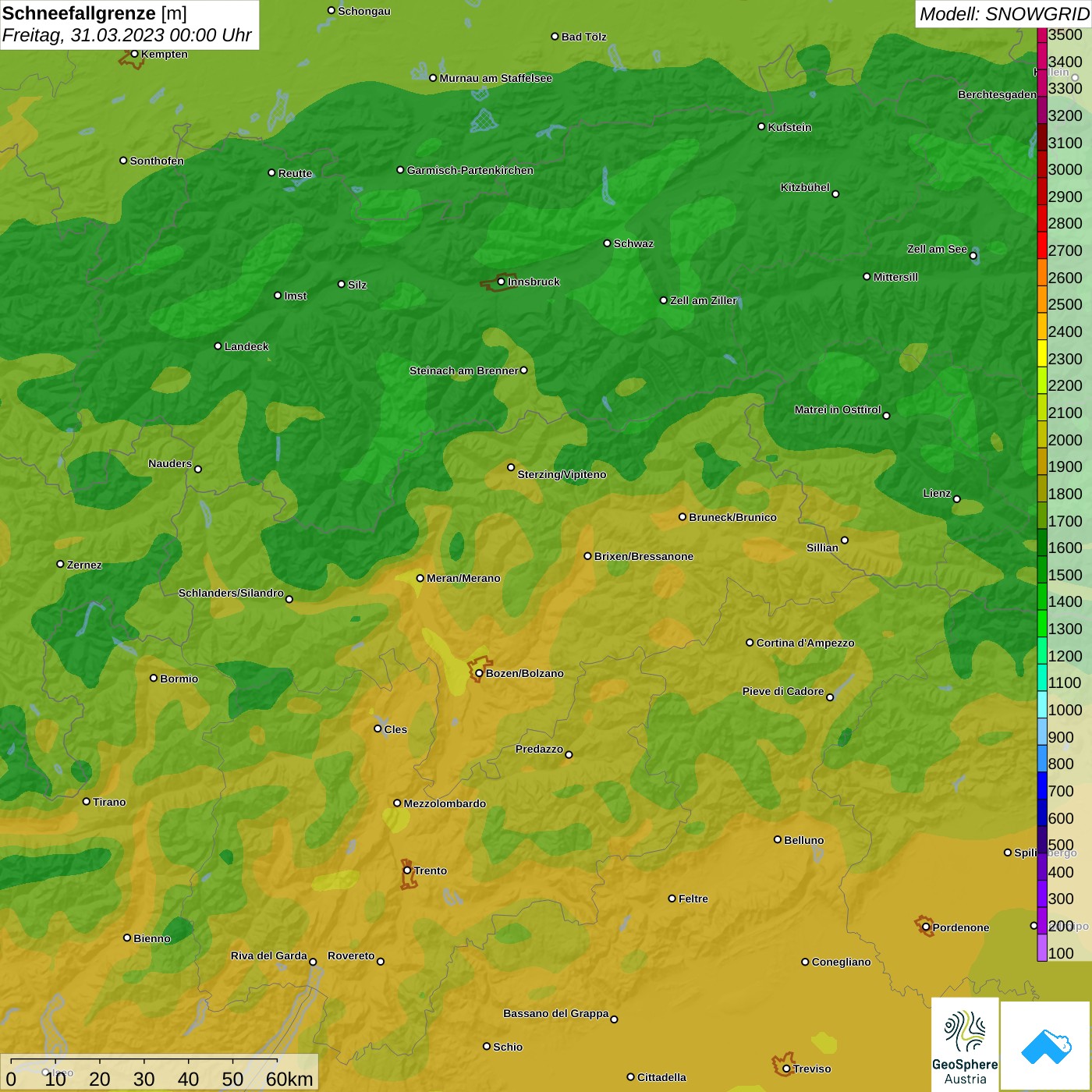1092x1092 pixels.
Task: Click the Schwaz location marker
Action: [607, 243]
